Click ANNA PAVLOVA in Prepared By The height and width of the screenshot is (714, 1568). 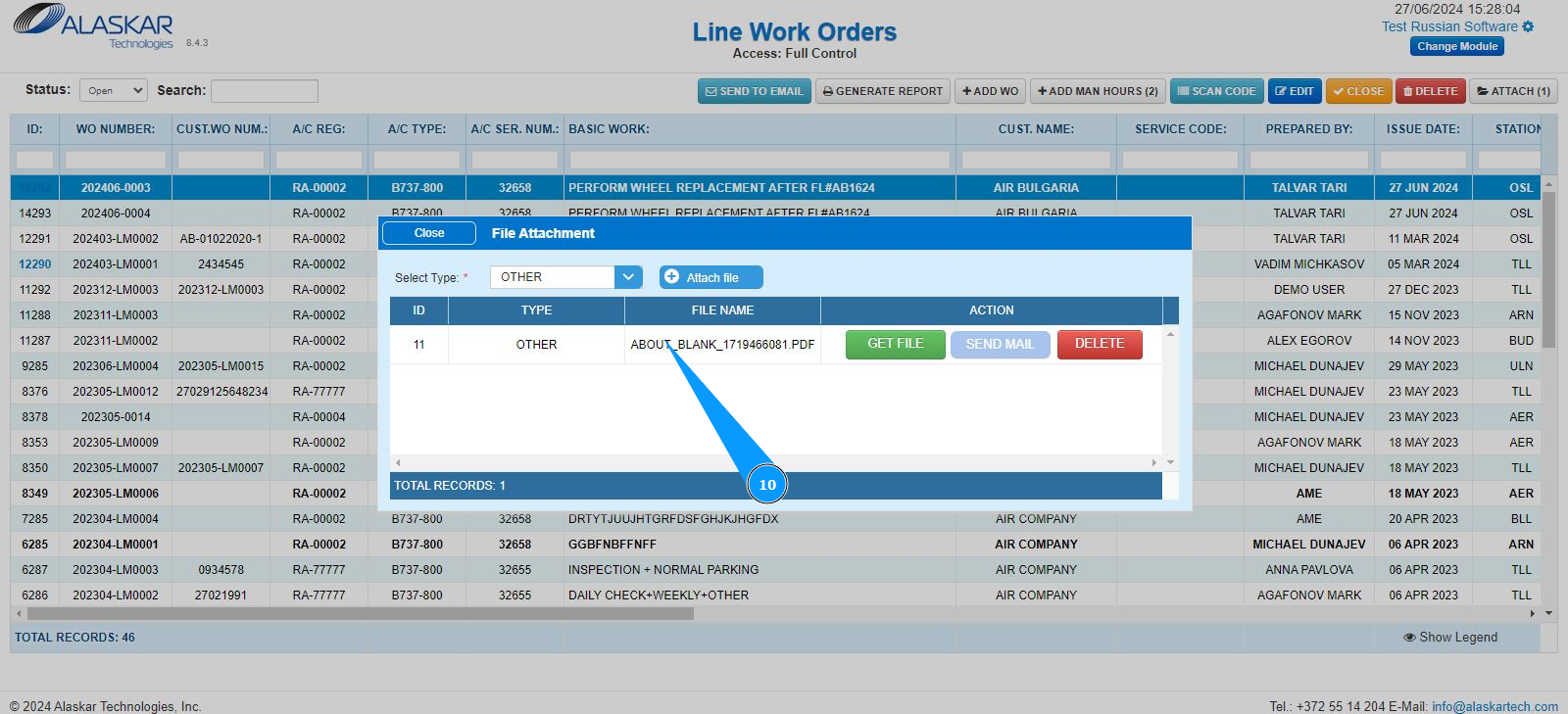pos(1309,570)
